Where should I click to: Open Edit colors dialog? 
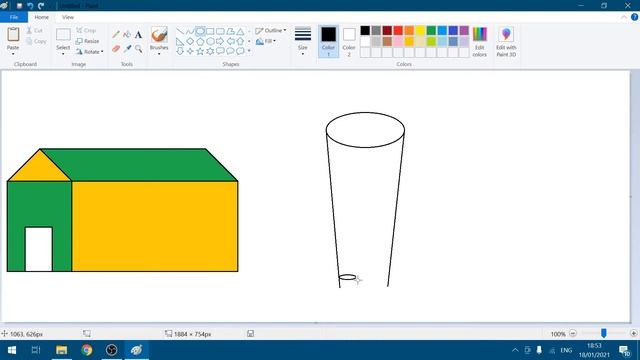480,41
